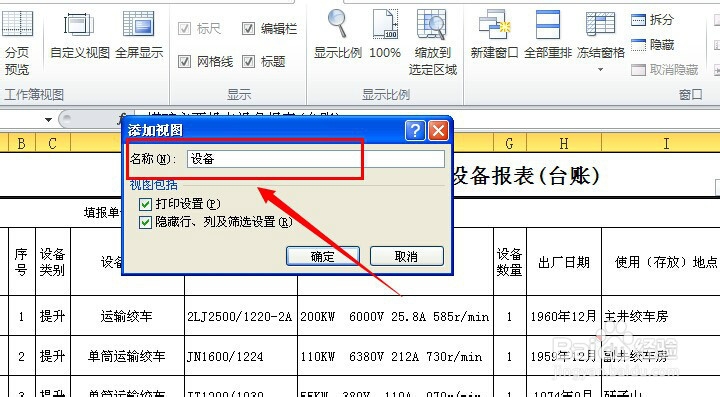Click the name (名称) input field
This screenshot has height=397, width=720.
(315, 159)
